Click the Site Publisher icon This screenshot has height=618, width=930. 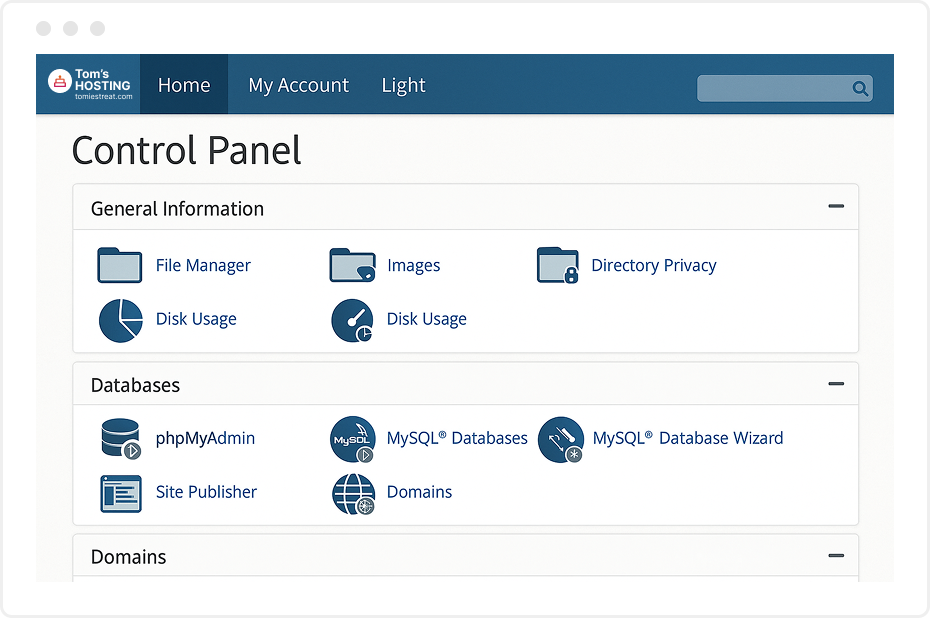pyautogui.click(x=120, y=493)
